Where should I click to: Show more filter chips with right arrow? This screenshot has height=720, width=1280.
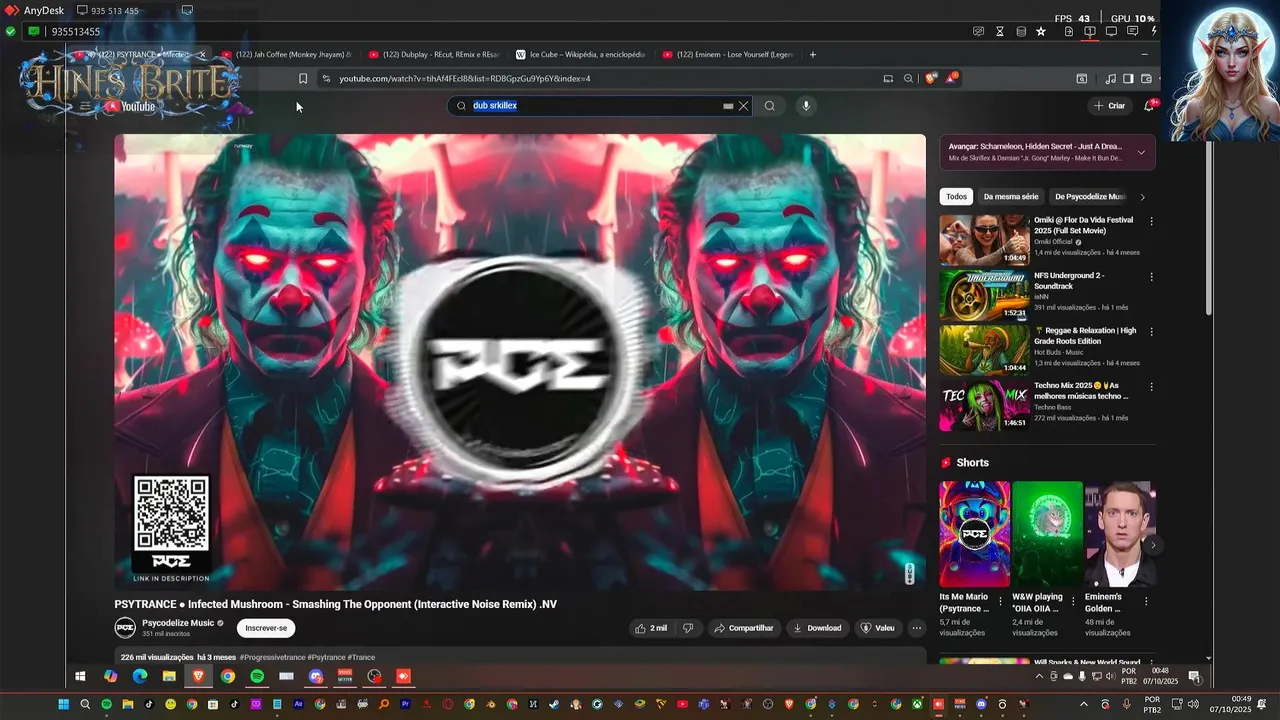1143,197
